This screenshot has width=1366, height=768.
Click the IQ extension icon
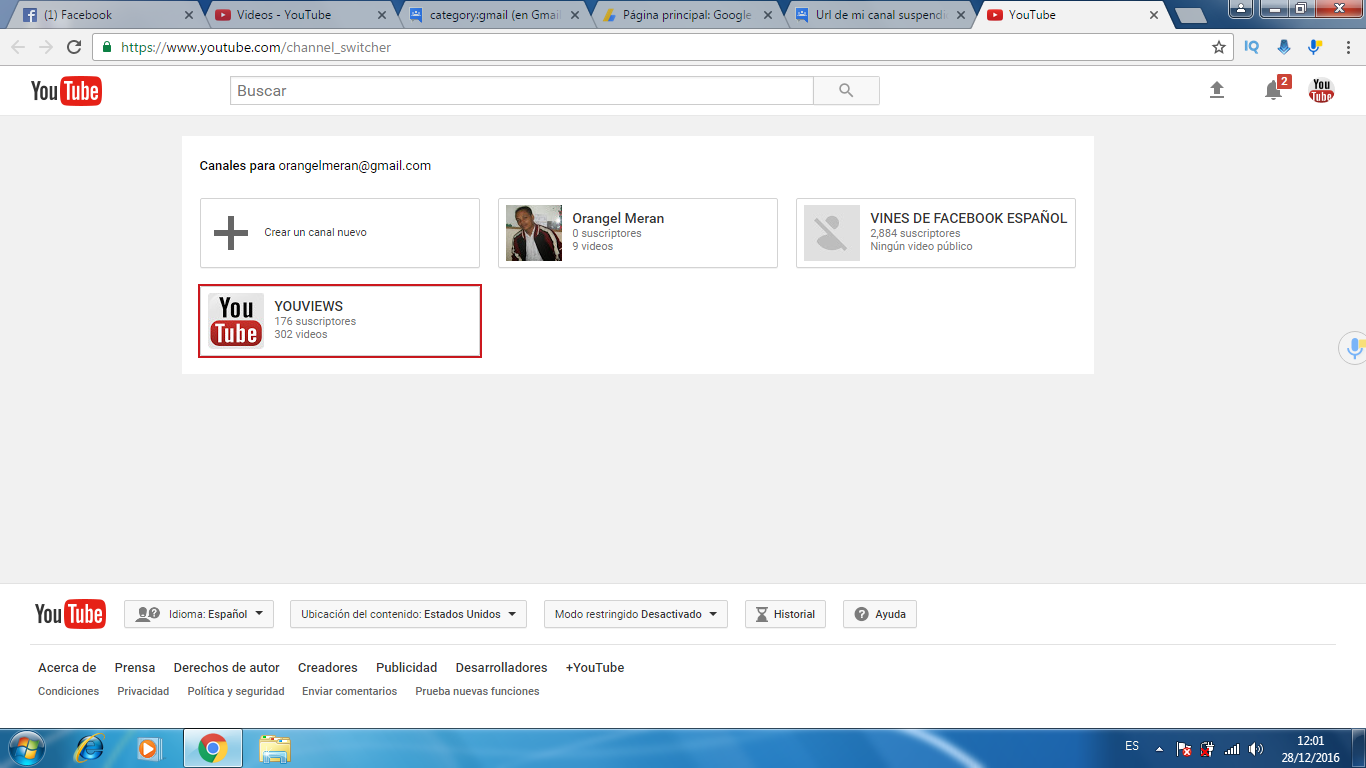1252,47
